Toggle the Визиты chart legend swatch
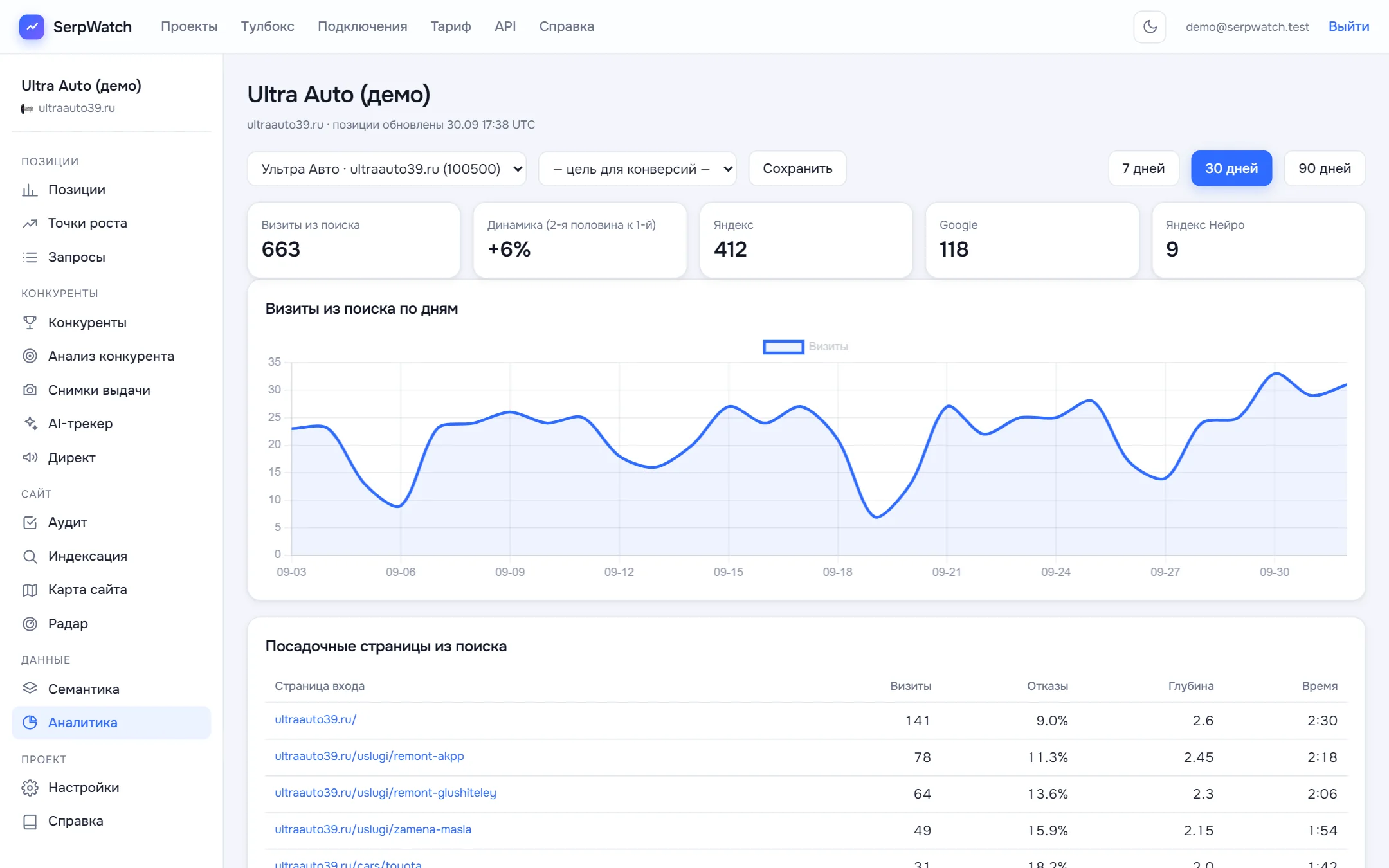Image resolution: width=1389 pixels, height=868 pixels. pyautogui.click(x=783, y=347)
